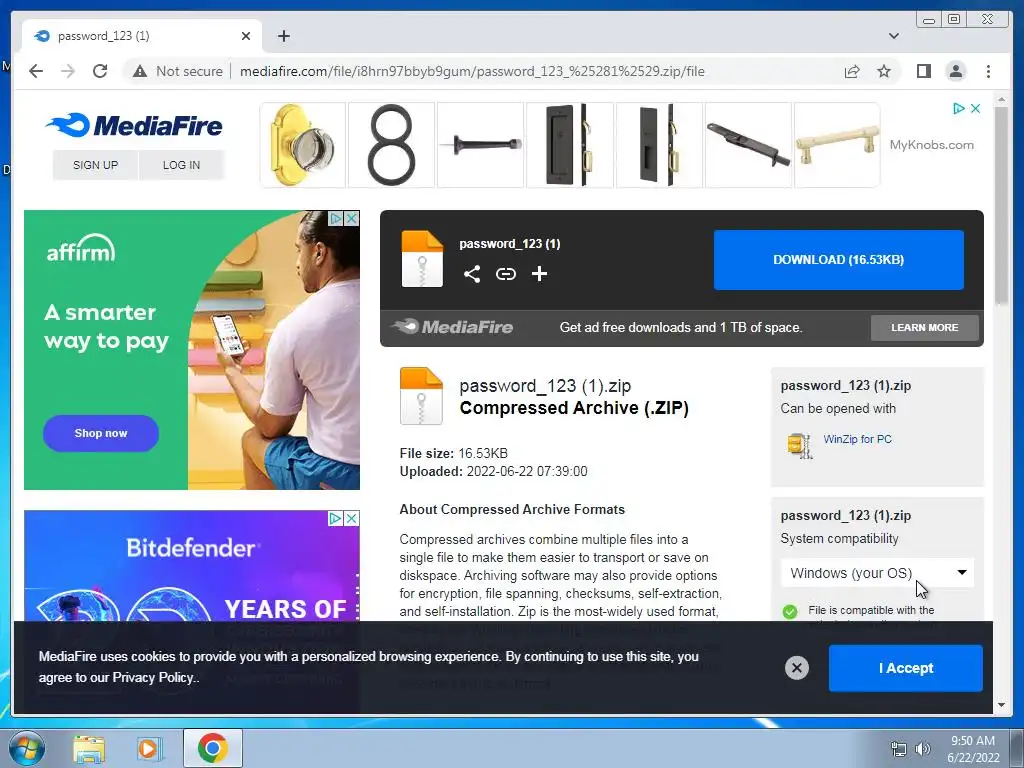Close the password_123 (1) tab
This screenshot has height=768, width=1024.
pos(246,36)
